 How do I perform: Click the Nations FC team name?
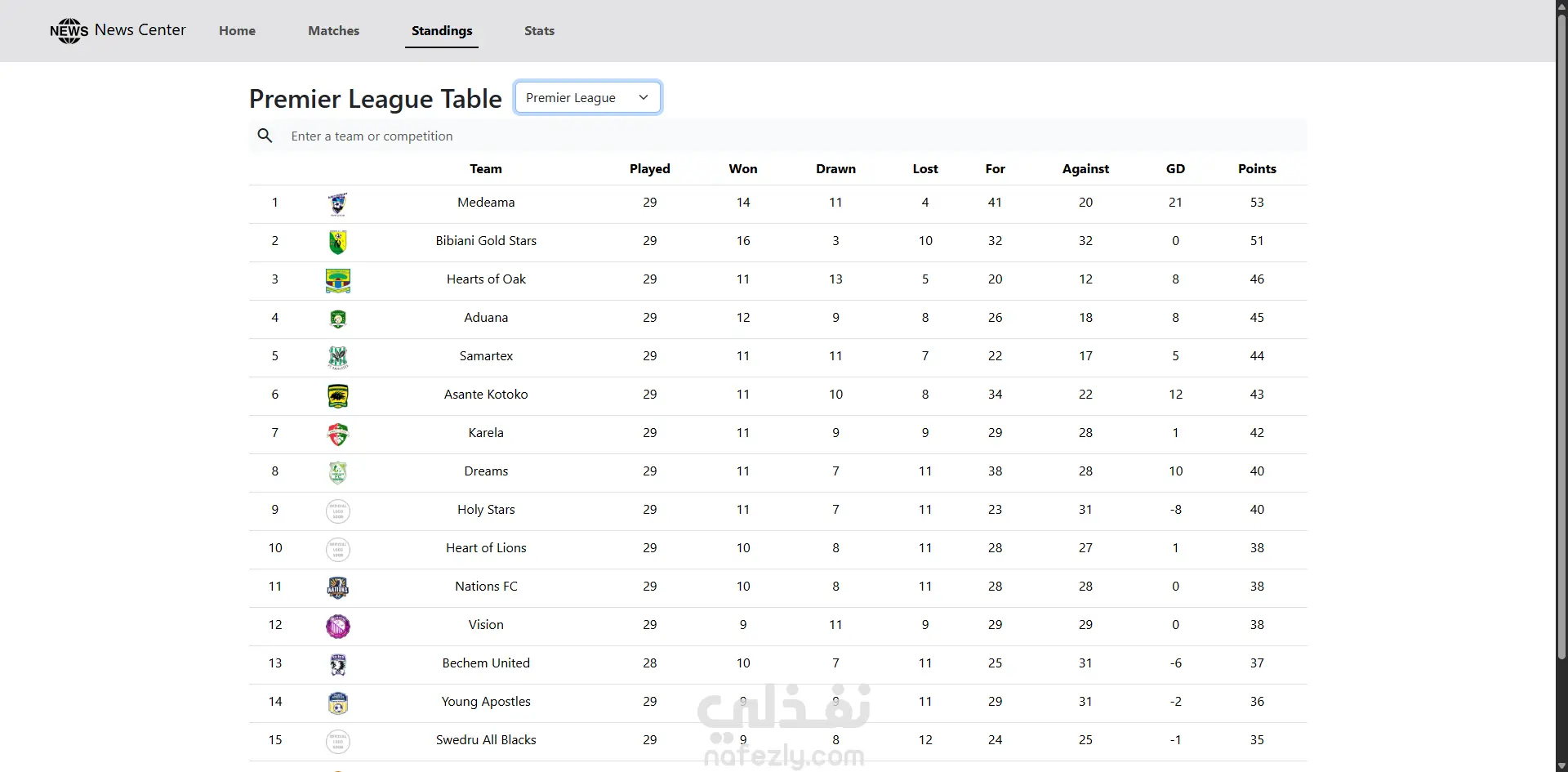[x=486, y=587]
